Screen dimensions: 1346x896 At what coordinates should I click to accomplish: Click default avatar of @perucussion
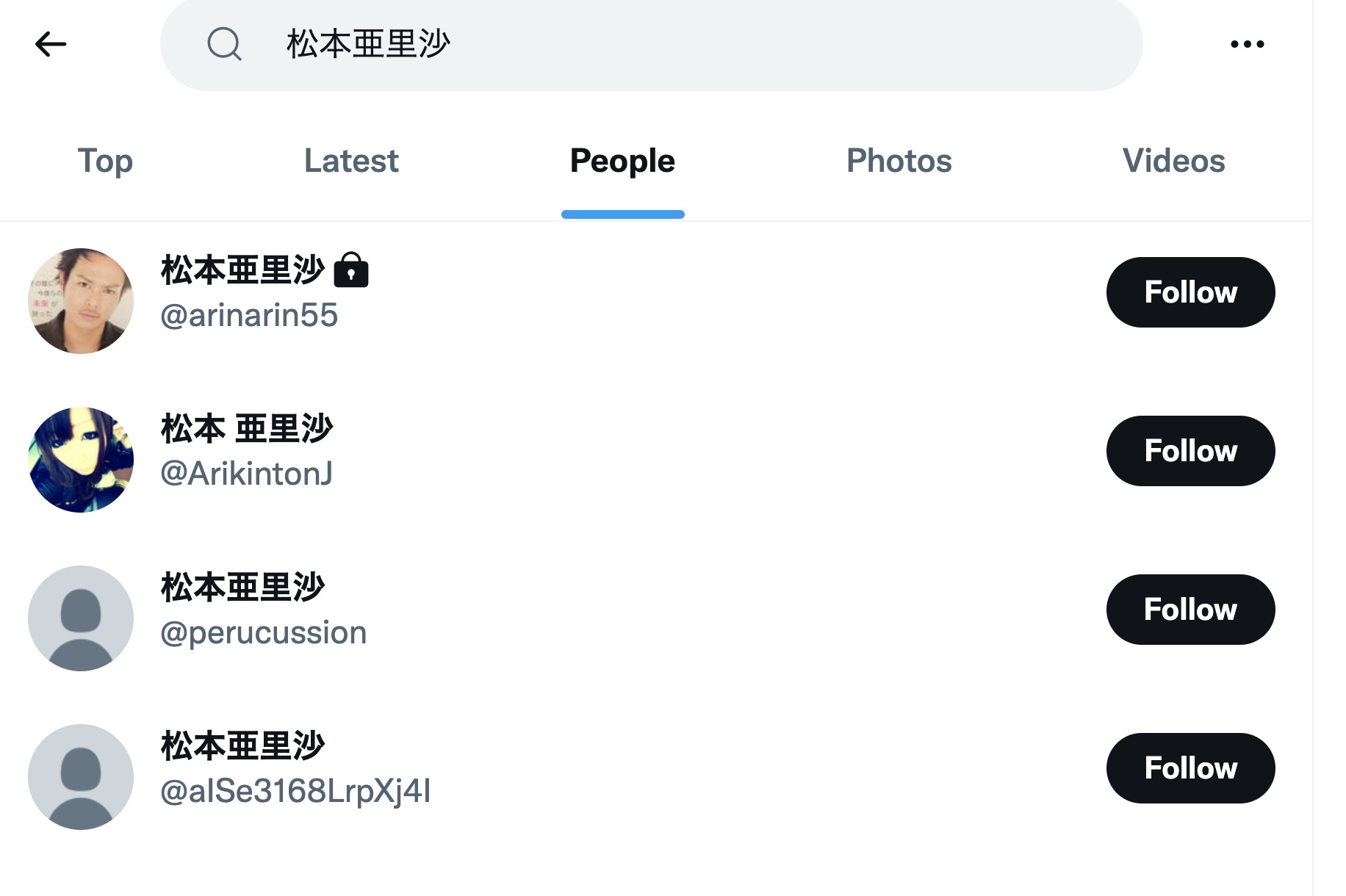coord(81,618)
